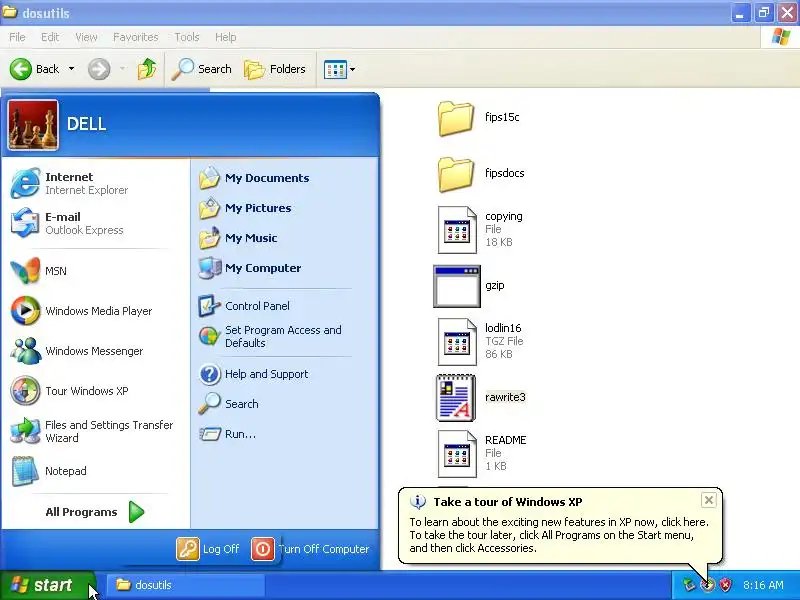This screenshot has width=800, height=600.
Task: Open Set Program Access and Defaults
Action: coord(270,336)
